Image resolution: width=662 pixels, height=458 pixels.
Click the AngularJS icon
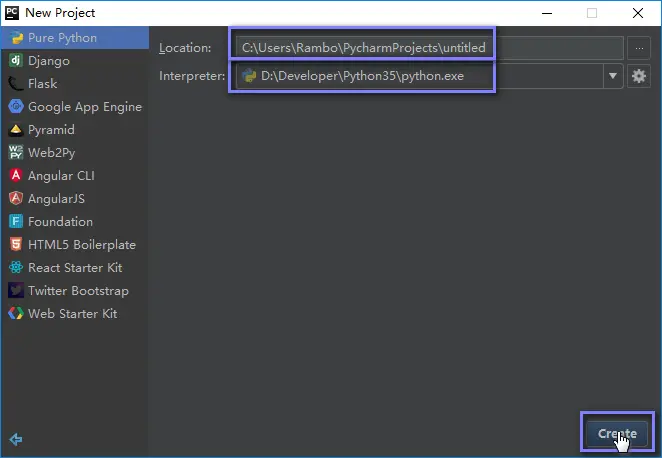pos(16,198)
